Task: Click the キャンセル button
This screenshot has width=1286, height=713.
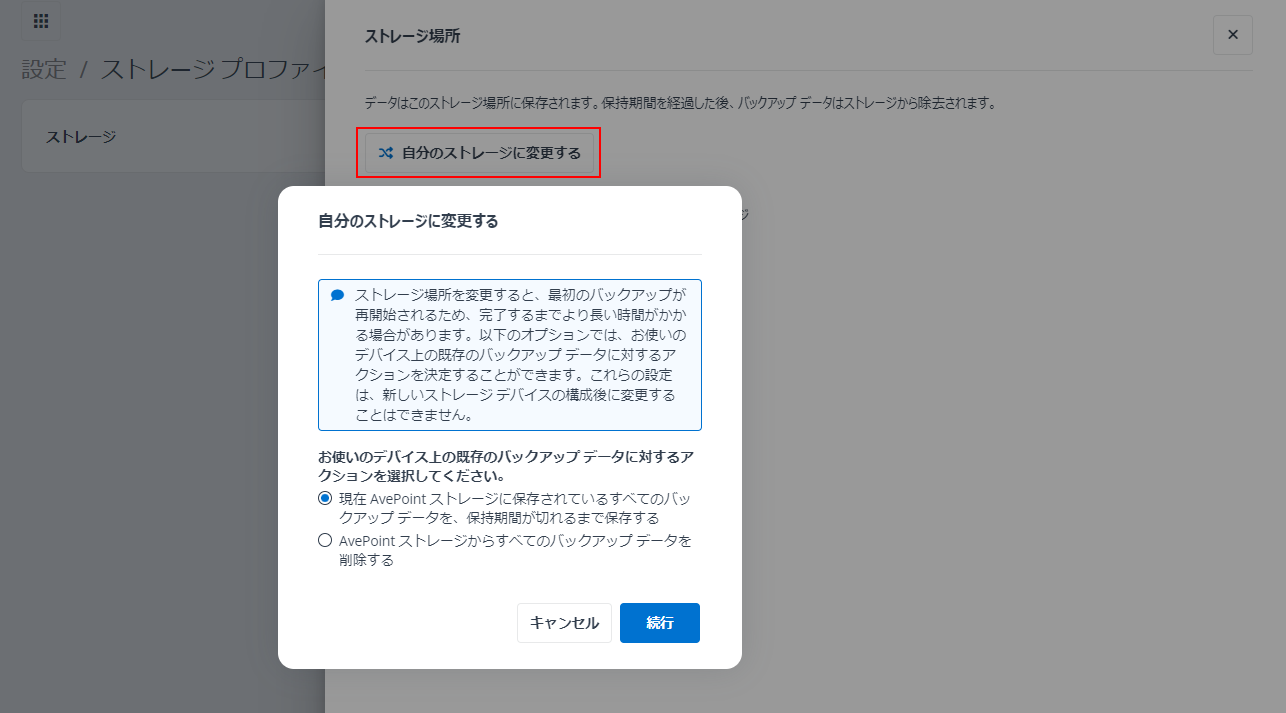Action: click(x=564, y=623)
